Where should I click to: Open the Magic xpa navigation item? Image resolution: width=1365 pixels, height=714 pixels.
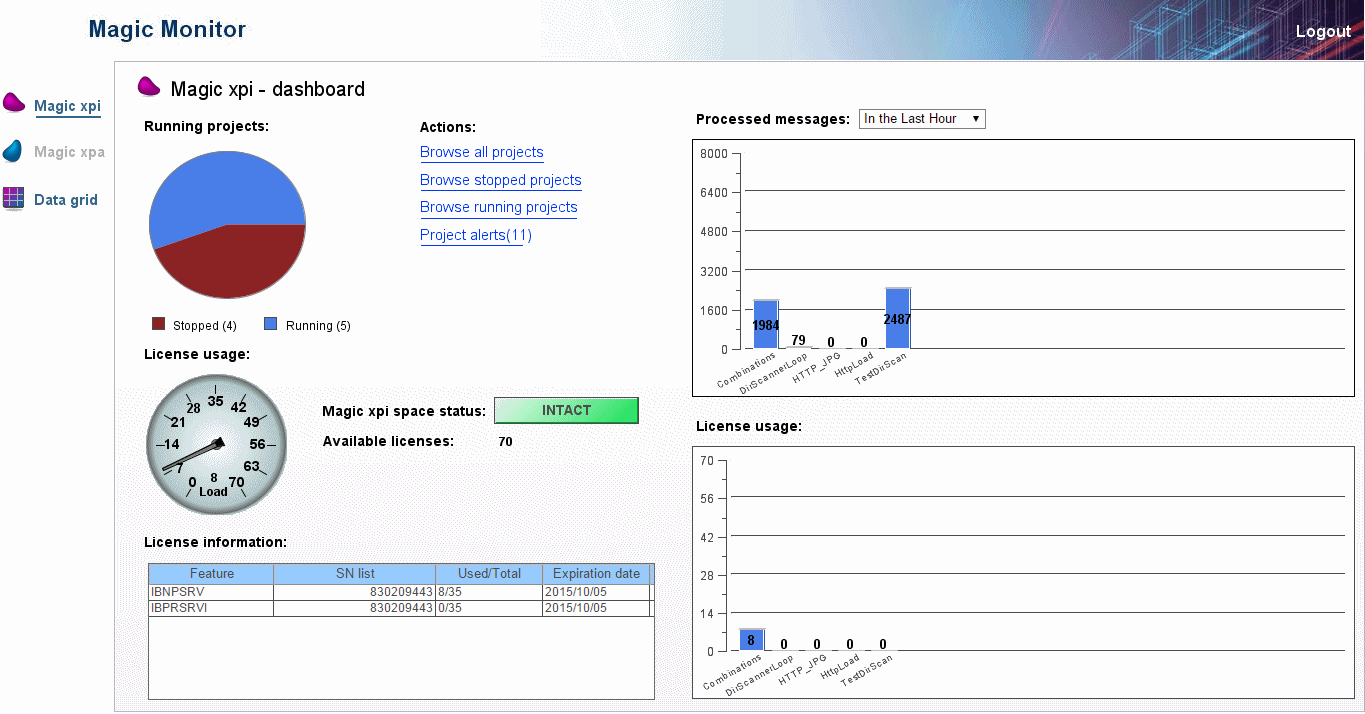[69, 152]
